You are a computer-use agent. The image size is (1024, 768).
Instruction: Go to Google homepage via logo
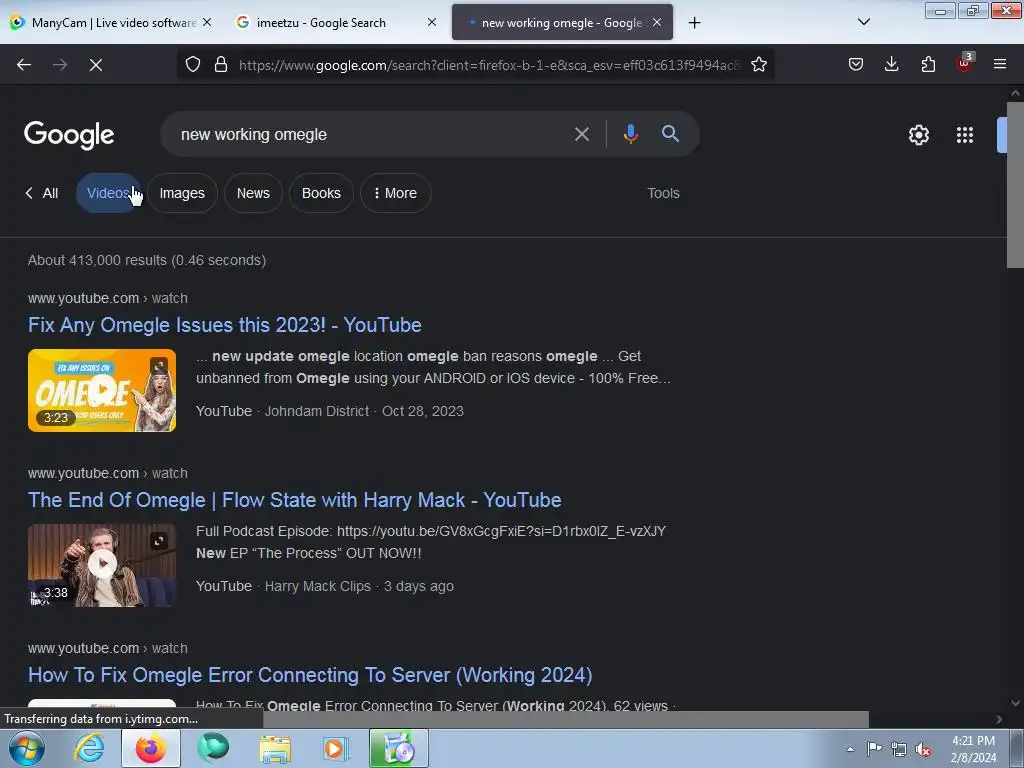[x=69, y=135]
